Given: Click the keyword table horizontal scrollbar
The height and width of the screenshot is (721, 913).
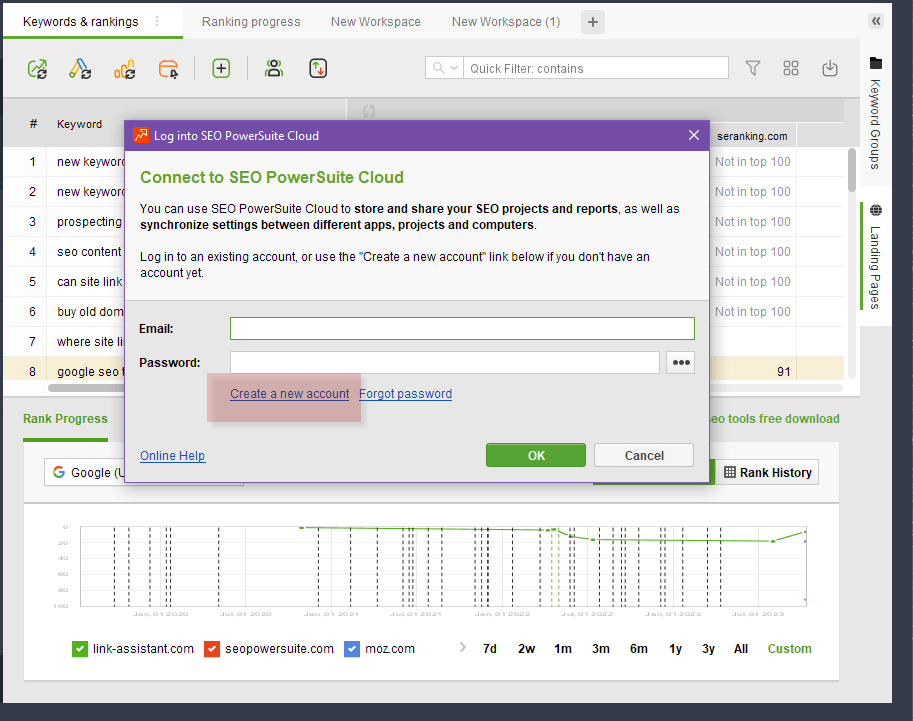Looking at the screenshot, I should pyautogui.click(x=86, y=388).
